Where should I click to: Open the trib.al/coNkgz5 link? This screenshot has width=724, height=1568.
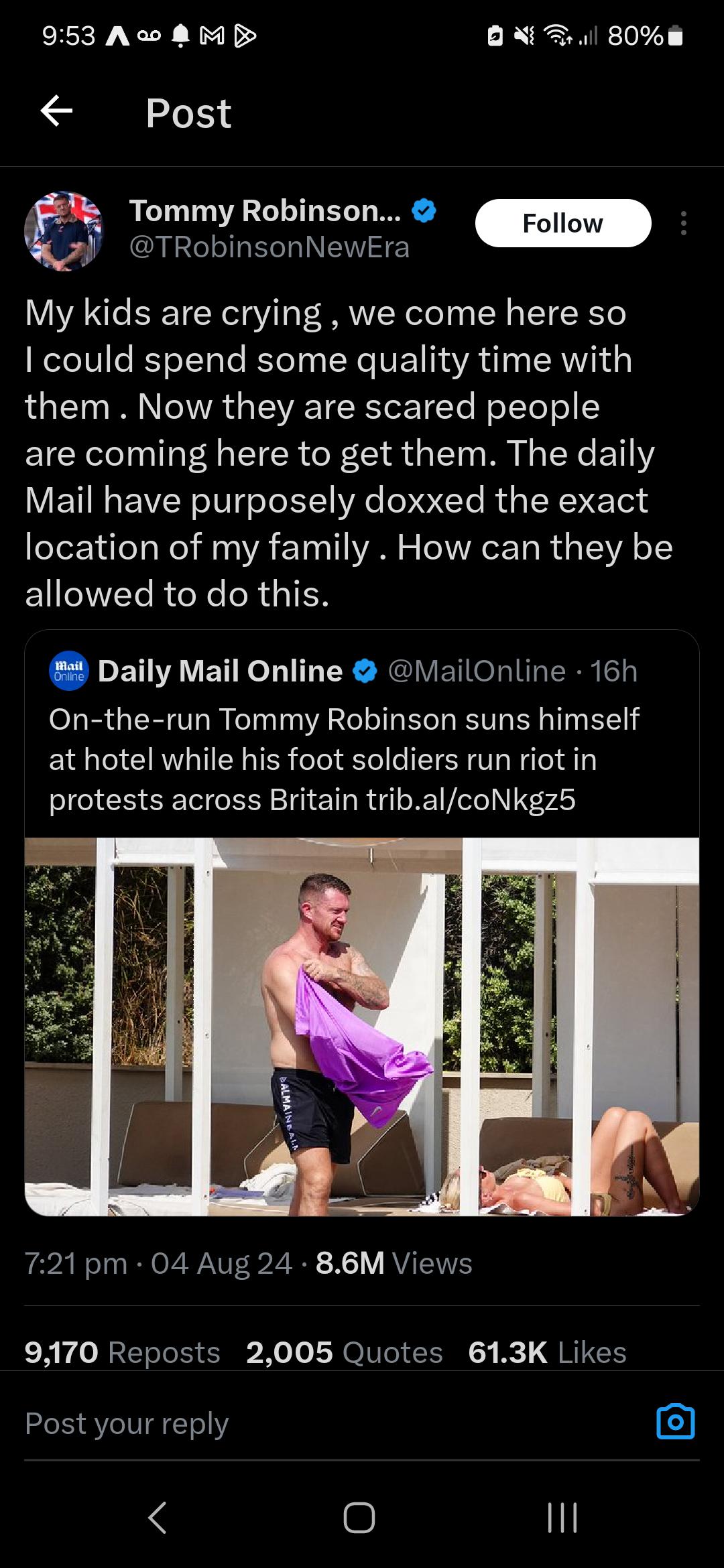471,800
